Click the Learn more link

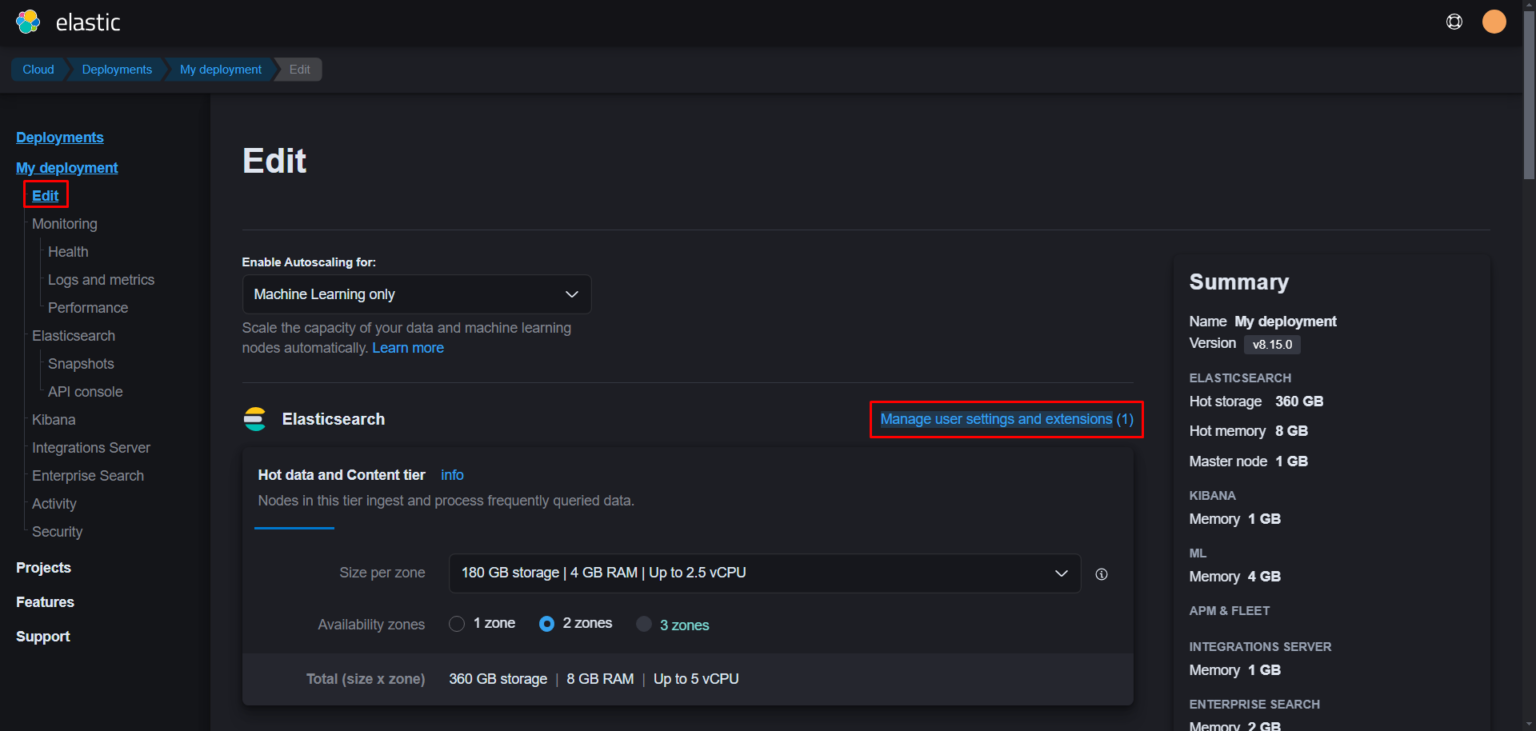408,347
